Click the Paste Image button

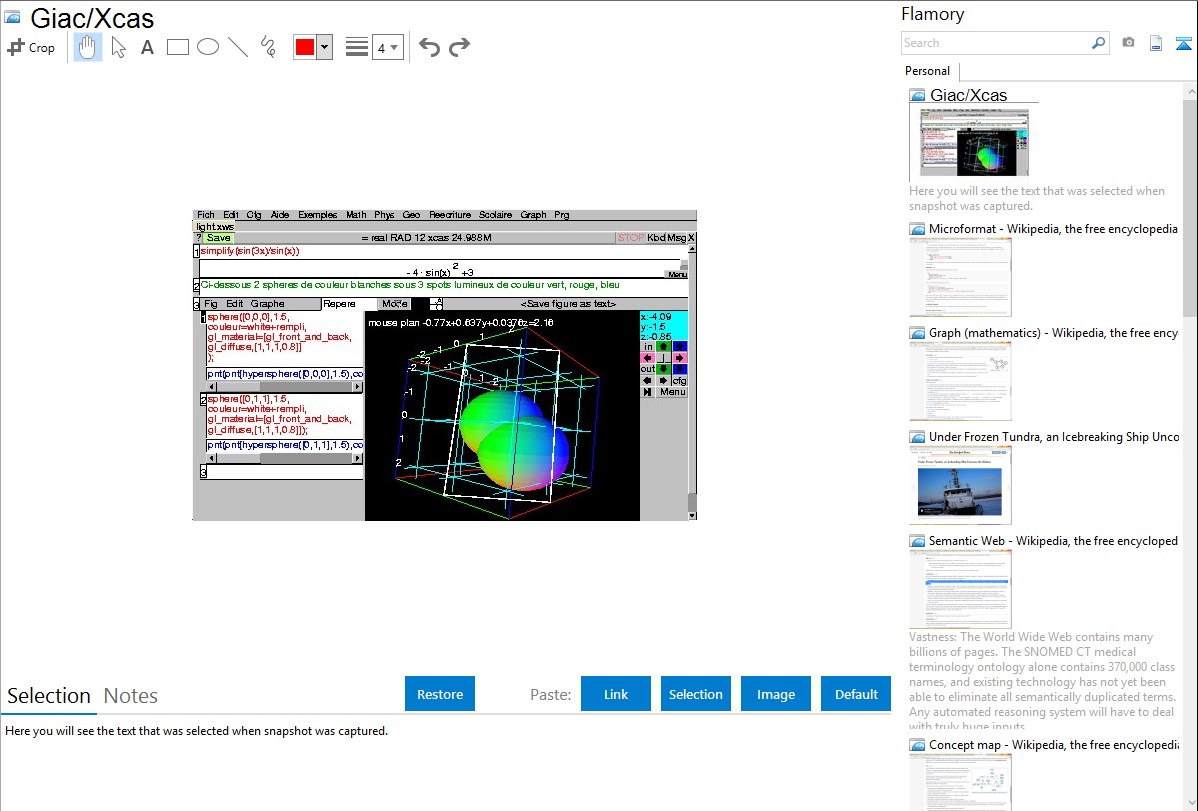(x=775, y=694)
